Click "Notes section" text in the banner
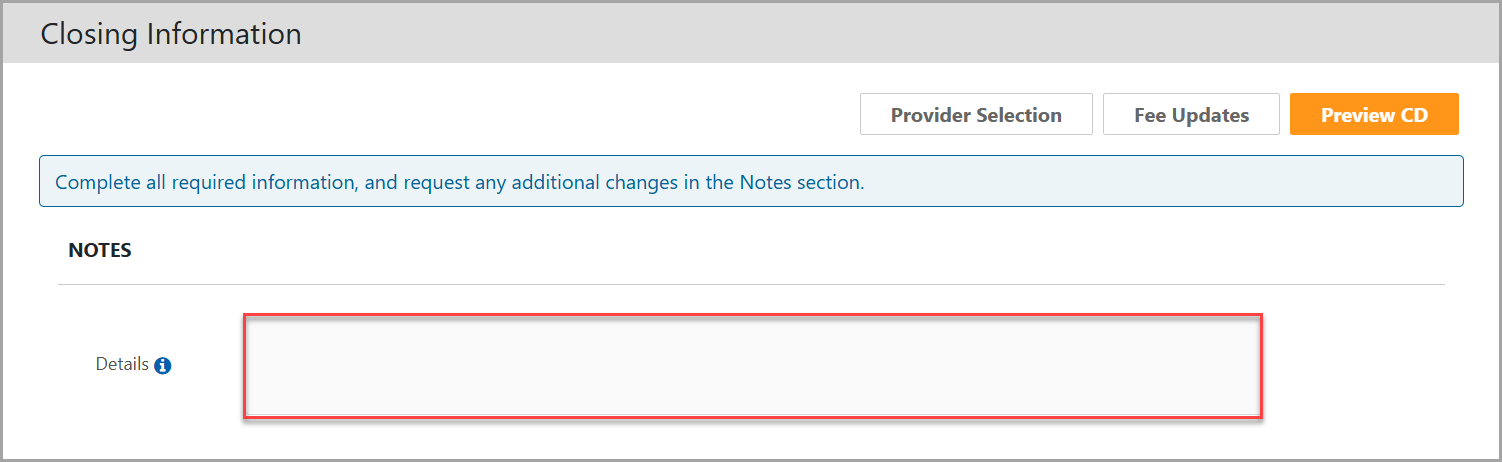This screenshot has width=1502, height=462. pos(800,182)
